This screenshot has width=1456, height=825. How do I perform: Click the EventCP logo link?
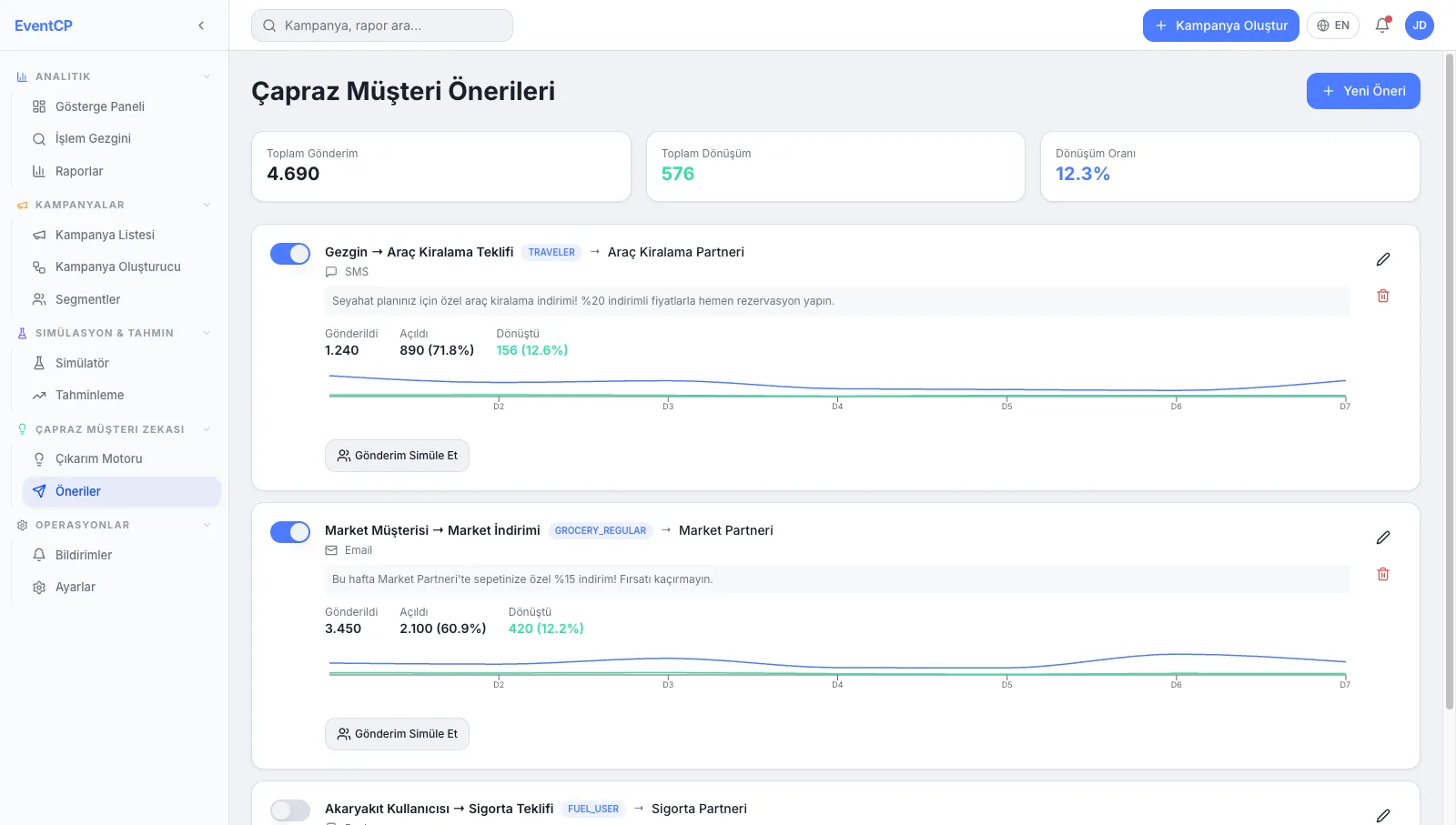[44, 25]
